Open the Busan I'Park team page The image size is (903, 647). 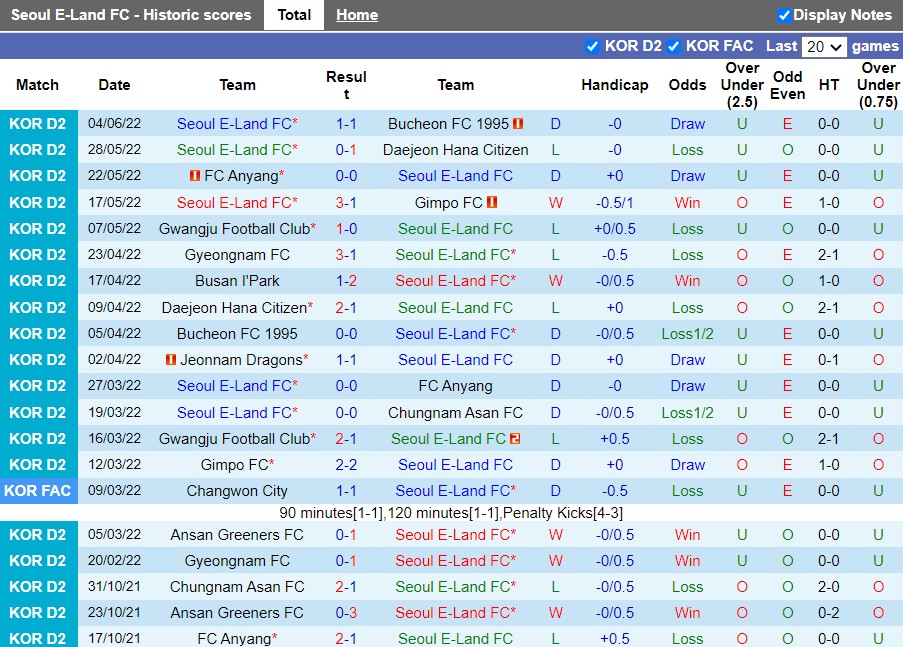(x=236, y=281)
